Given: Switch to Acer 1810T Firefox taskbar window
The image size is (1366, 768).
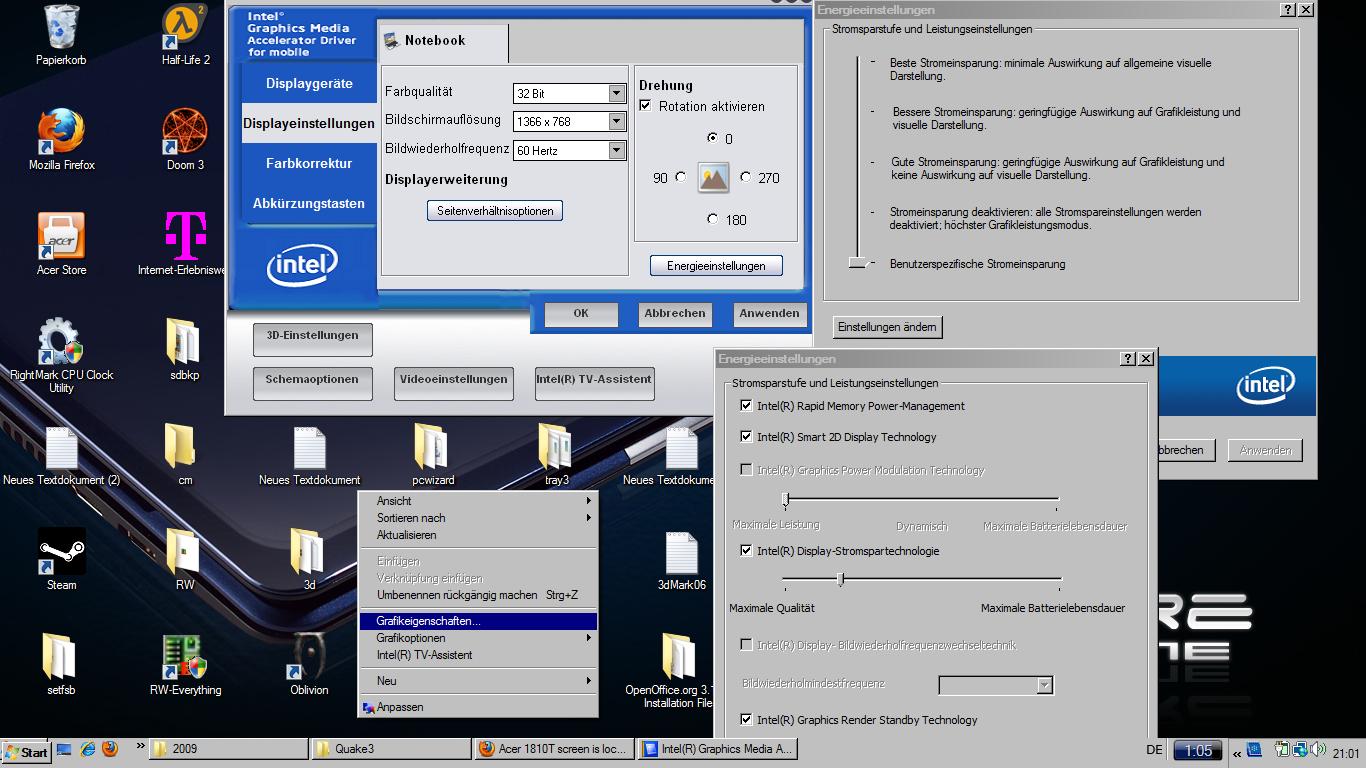Looking at the screenshot, I should click(x=554, y=749).
